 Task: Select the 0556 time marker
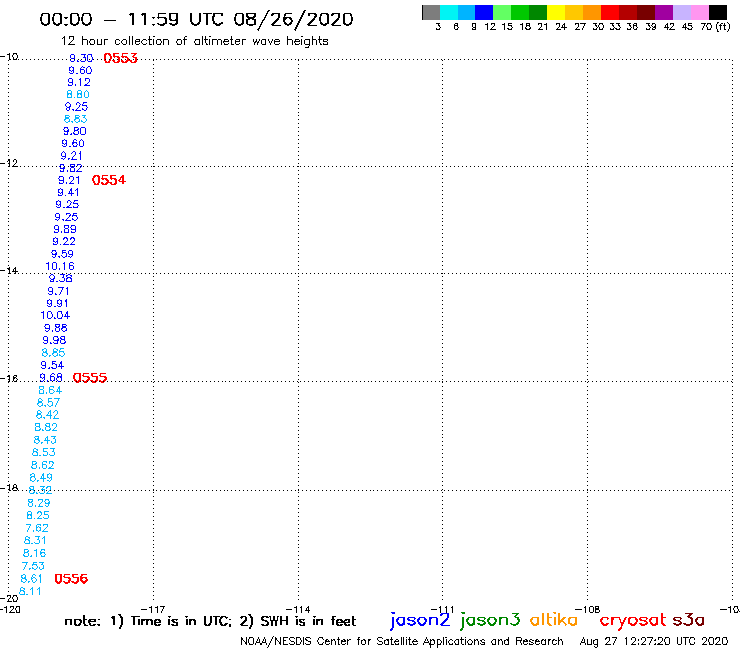click(71, 579)
